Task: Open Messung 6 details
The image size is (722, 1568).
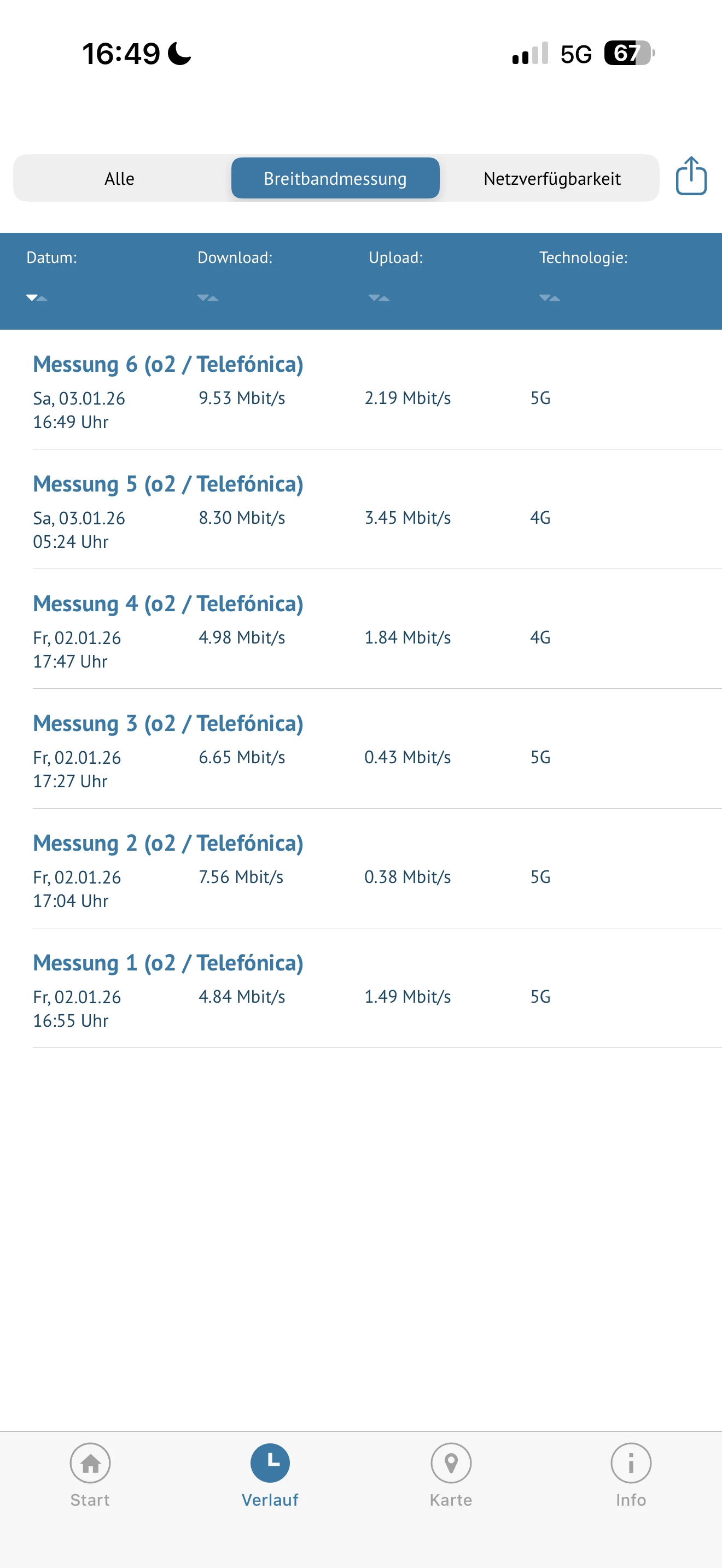Action: [168, 365]
